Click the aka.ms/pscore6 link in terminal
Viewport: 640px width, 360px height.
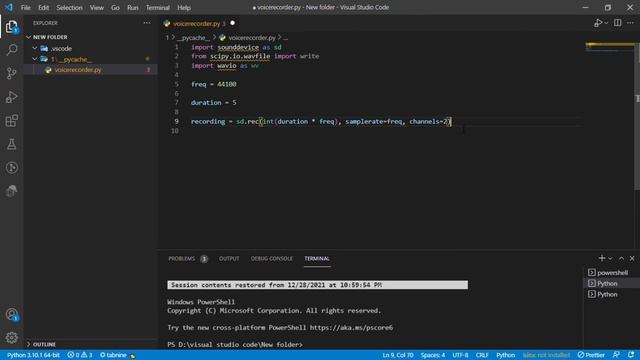coord(351,328)
